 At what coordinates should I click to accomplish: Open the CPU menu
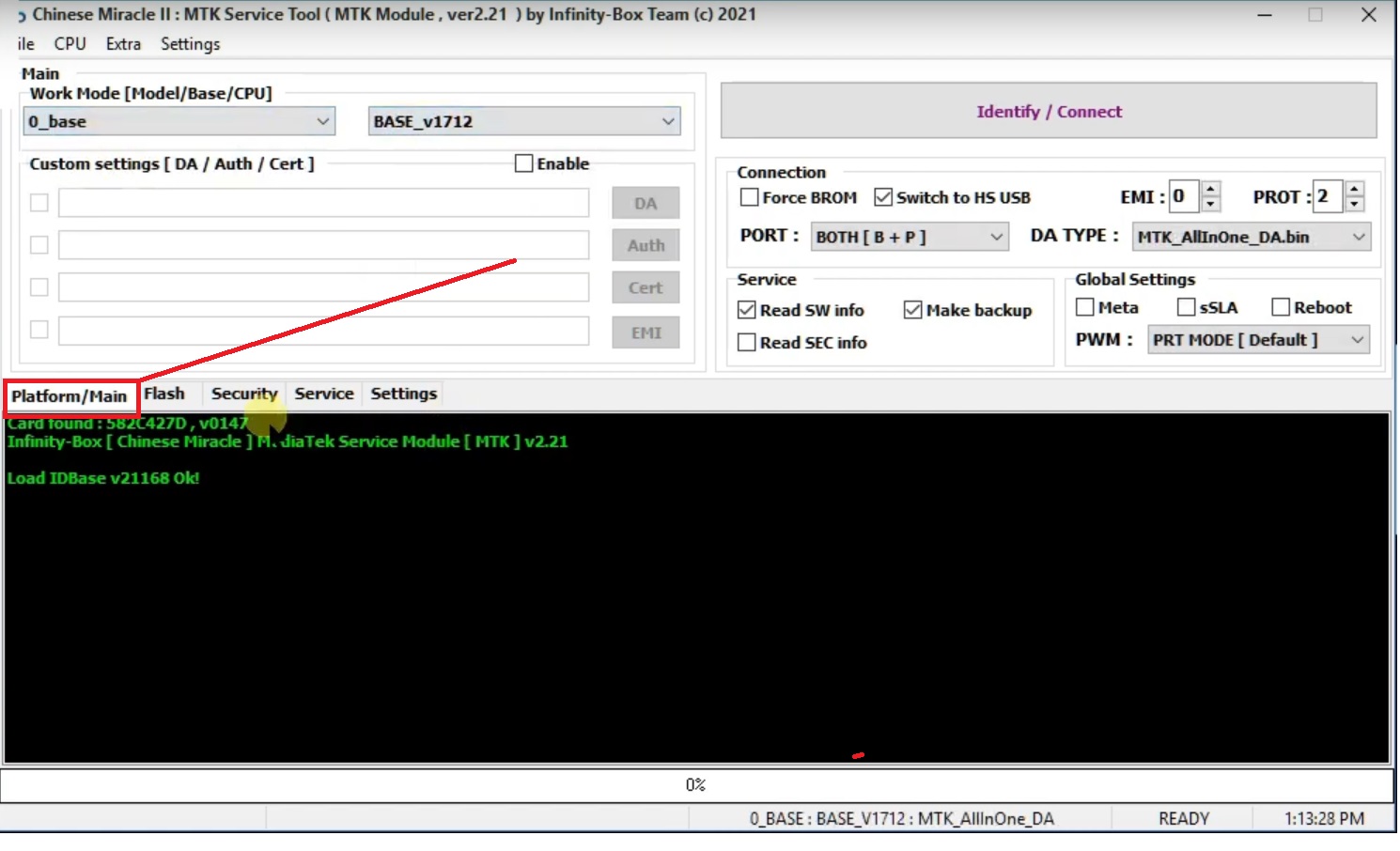[70, 44]
